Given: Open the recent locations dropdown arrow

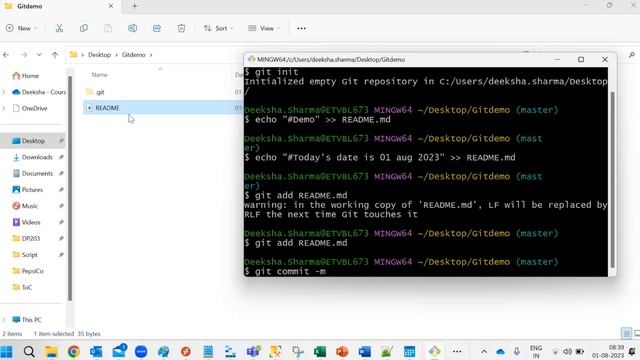Looking at the screenshot, I should pyautogui.click(x=39, y=55).
